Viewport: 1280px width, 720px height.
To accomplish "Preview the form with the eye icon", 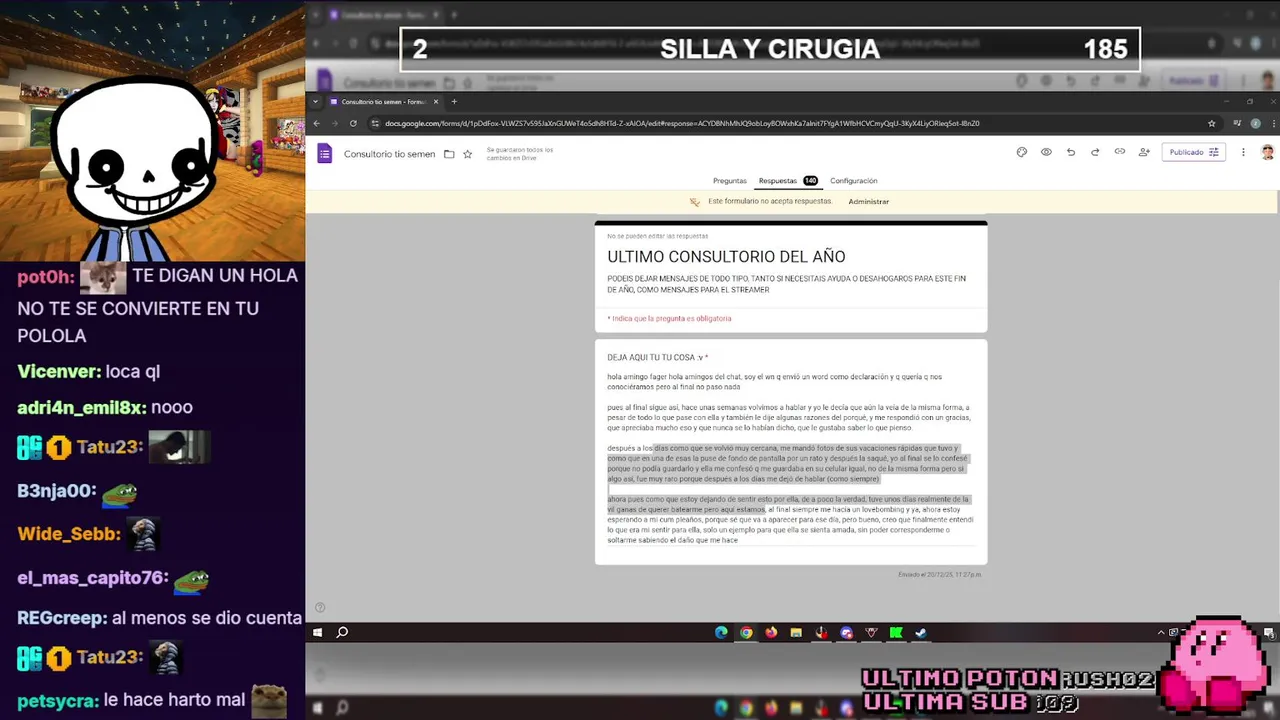I will (1046, 152).
